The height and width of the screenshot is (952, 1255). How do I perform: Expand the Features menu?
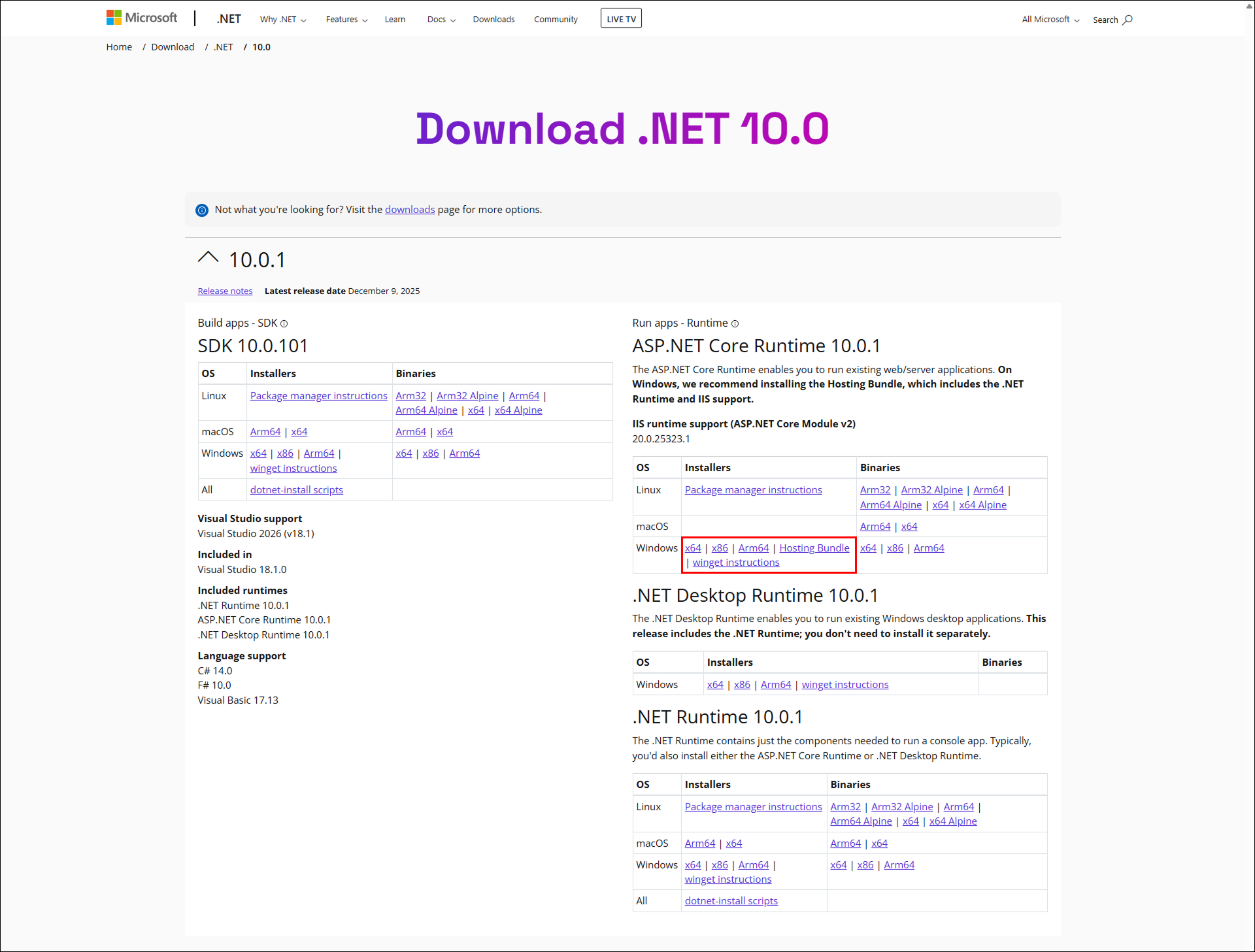point(346,19)
